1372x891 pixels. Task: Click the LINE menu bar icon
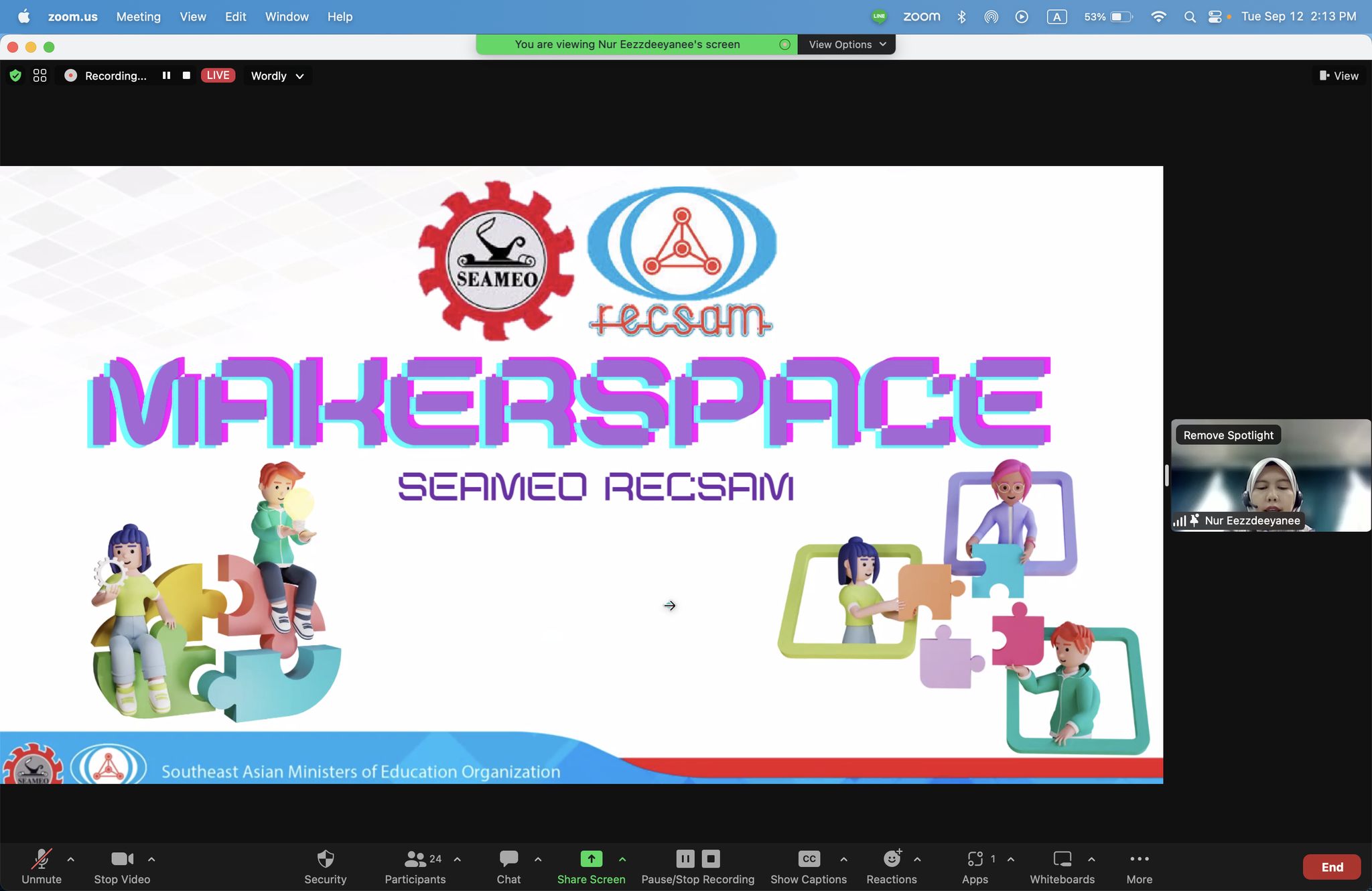879,17
